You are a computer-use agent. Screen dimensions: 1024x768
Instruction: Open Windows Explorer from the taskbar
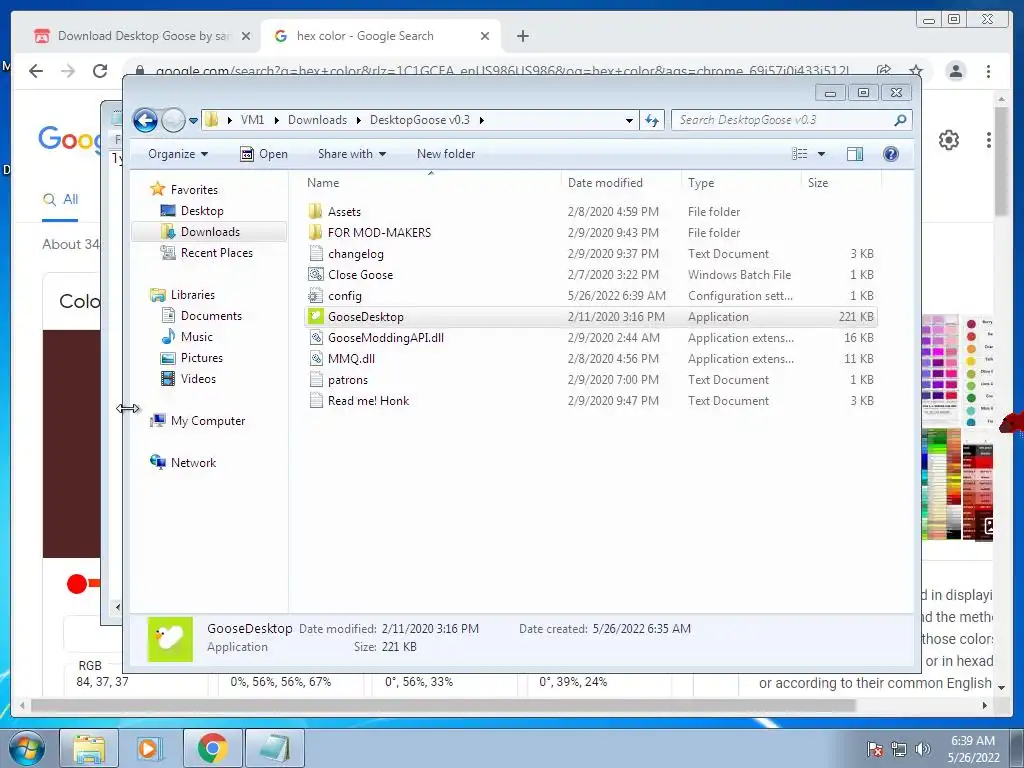click(x=89, y=748)
